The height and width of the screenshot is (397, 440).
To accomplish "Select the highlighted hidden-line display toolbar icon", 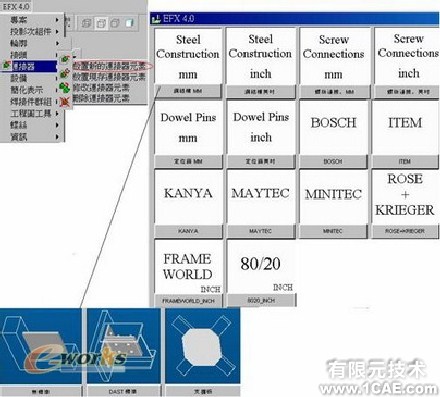I will click(x=101, y=23).
